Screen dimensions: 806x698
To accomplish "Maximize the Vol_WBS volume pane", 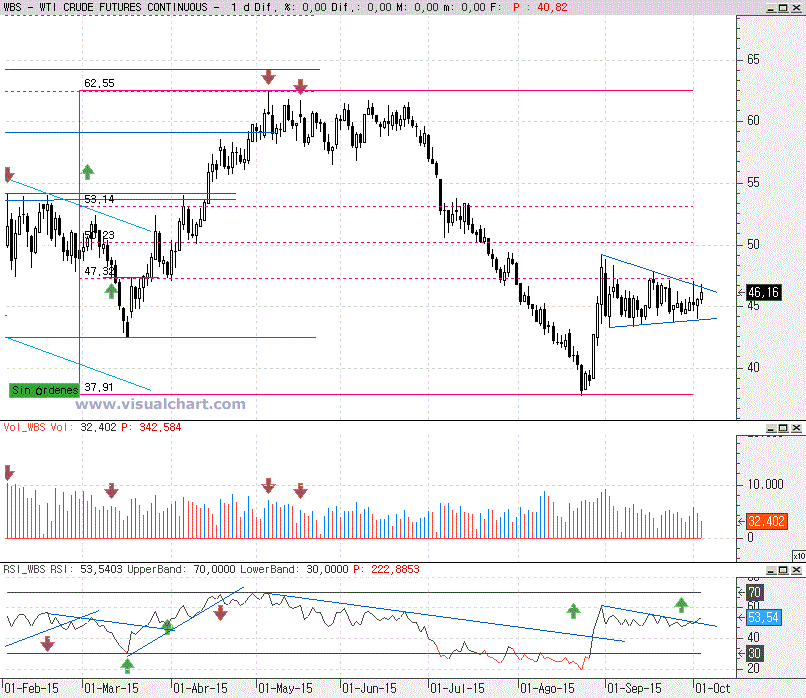I will (783, 428).
